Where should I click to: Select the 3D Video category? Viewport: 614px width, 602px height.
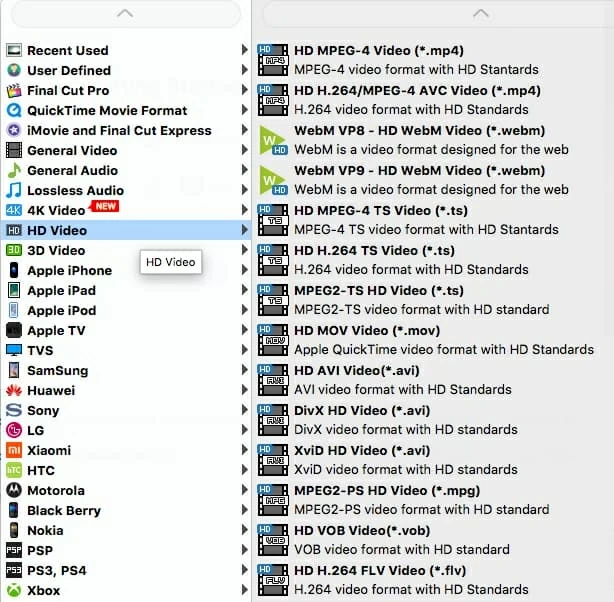coord(56,250)
